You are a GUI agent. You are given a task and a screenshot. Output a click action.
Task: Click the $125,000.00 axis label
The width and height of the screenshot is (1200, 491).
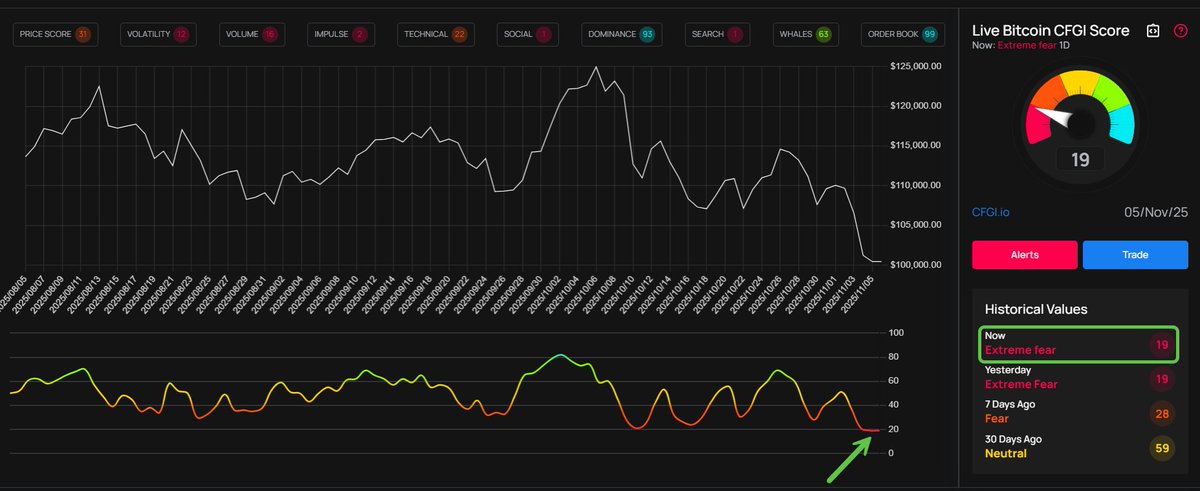click(x=917, y=65)
